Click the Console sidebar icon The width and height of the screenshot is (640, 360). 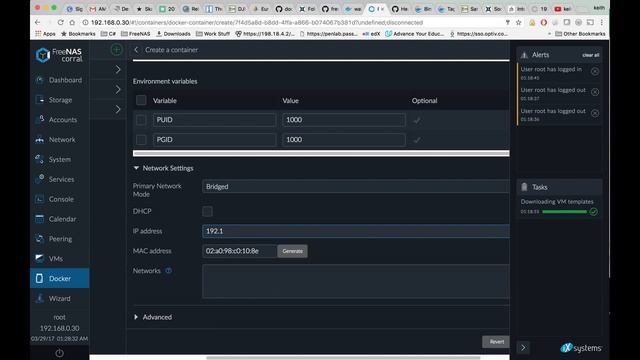pos(40,199)
